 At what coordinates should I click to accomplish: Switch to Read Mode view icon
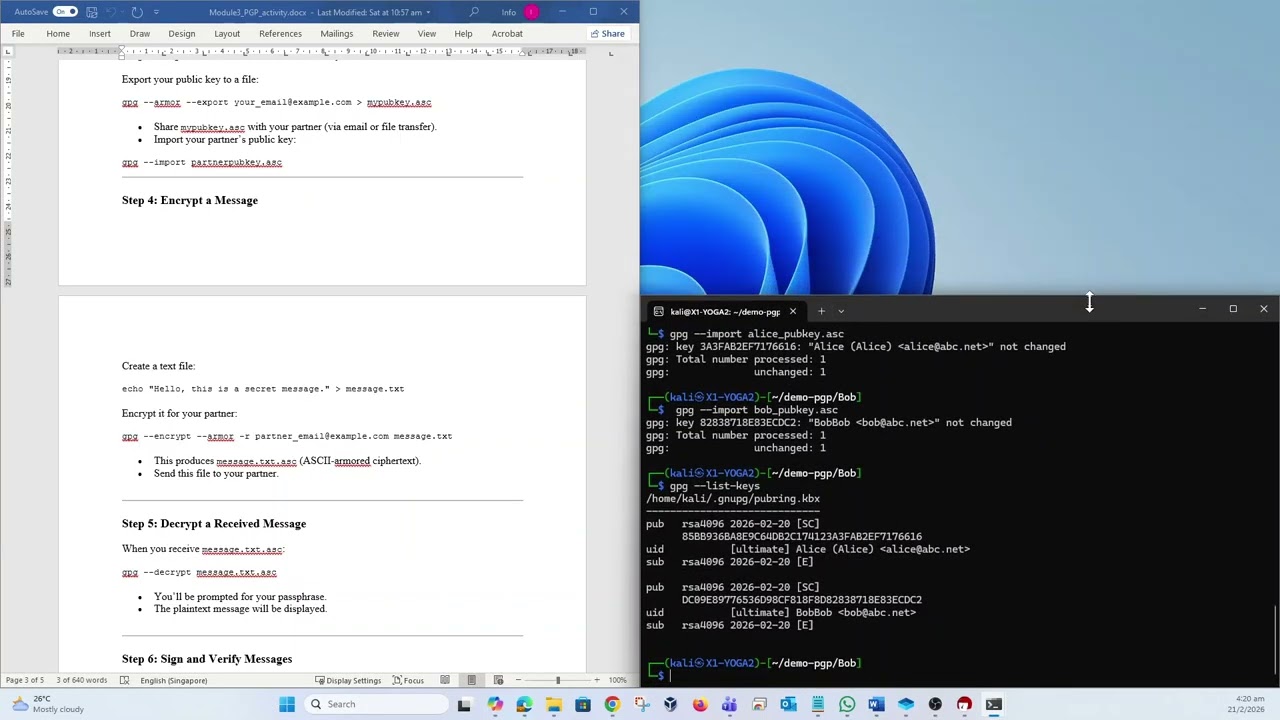pos(445,680)
